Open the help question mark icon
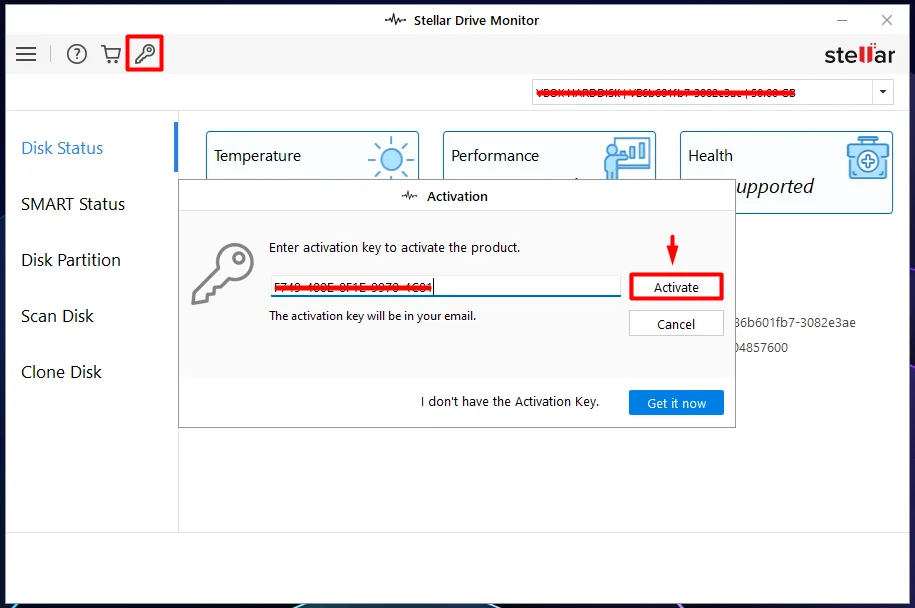Image resolution: width=915 pixels, height=608 pixels. 76,54
